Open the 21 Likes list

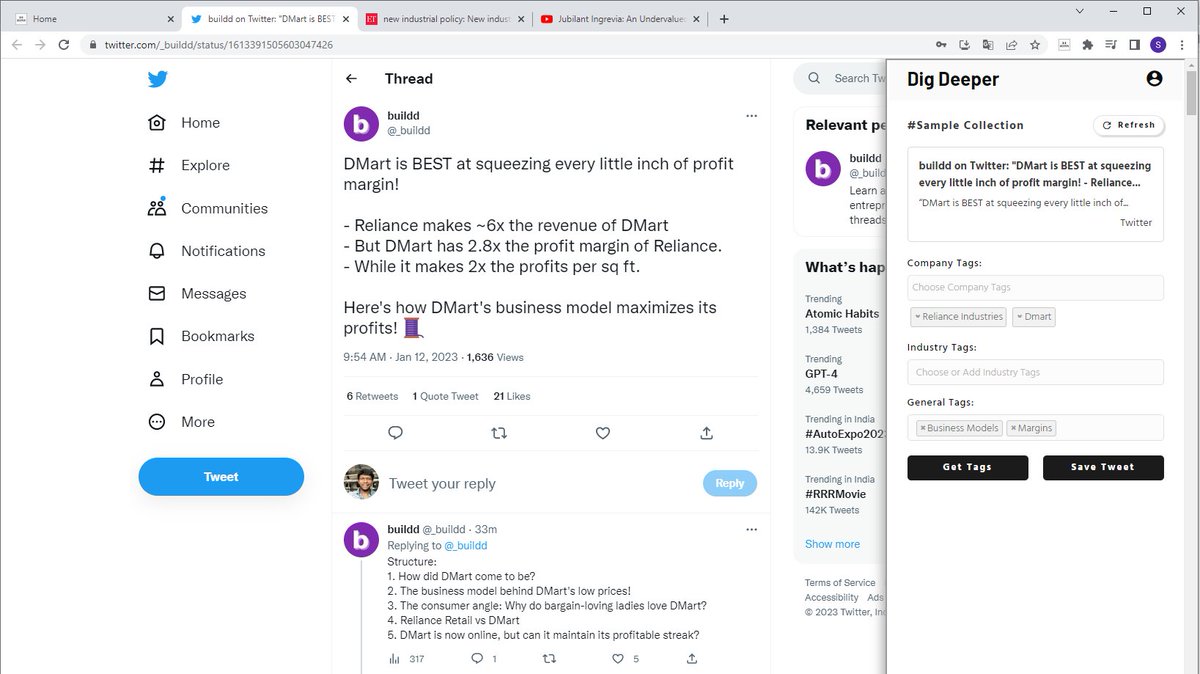[512, 396]
